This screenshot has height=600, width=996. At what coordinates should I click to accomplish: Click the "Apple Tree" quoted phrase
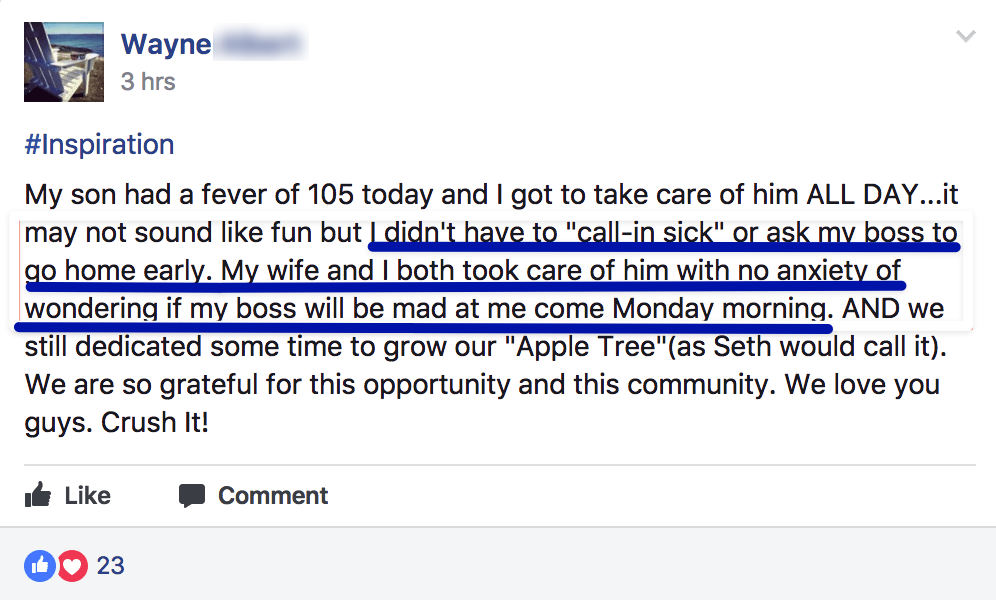coord(552,346)
